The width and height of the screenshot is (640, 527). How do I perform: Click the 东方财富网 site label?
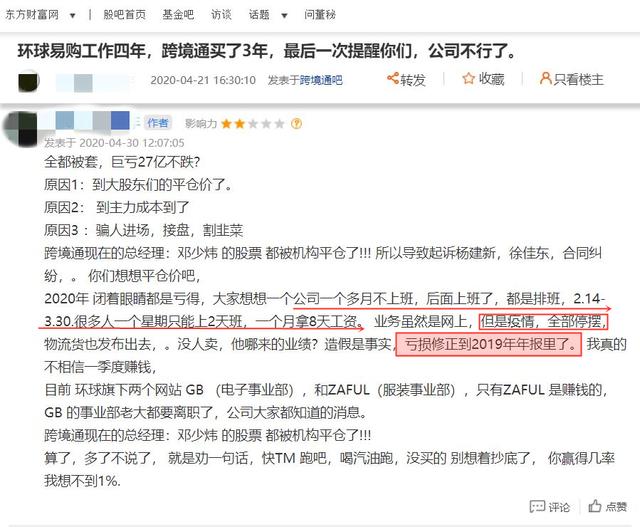pyautogui.click(x=32, y=15)
